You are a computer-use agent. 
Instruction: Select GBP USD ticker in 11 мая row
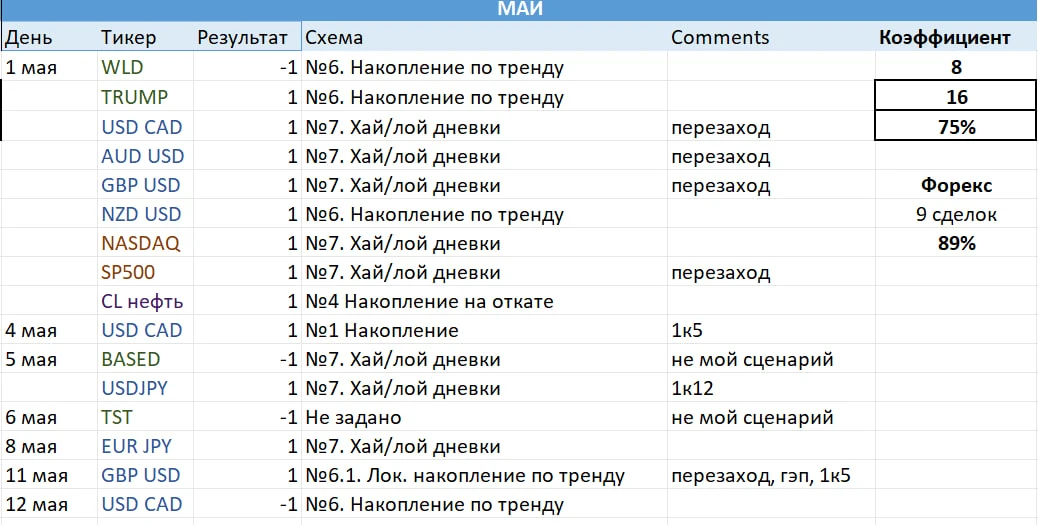coord(145,475)
